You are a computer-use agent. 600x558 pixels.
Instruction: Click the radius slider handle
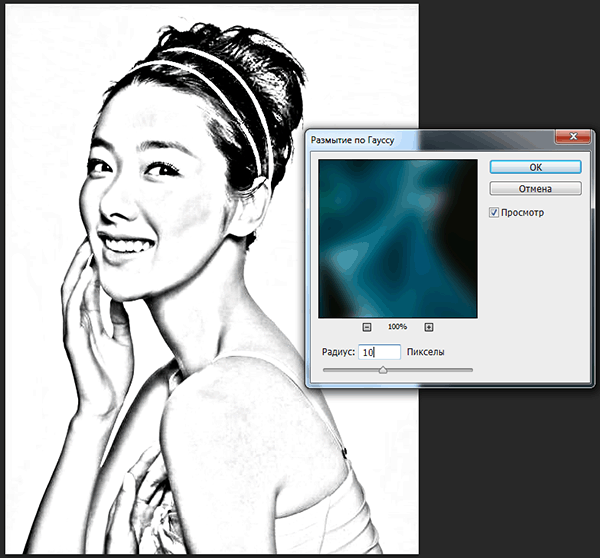[382, 370]
